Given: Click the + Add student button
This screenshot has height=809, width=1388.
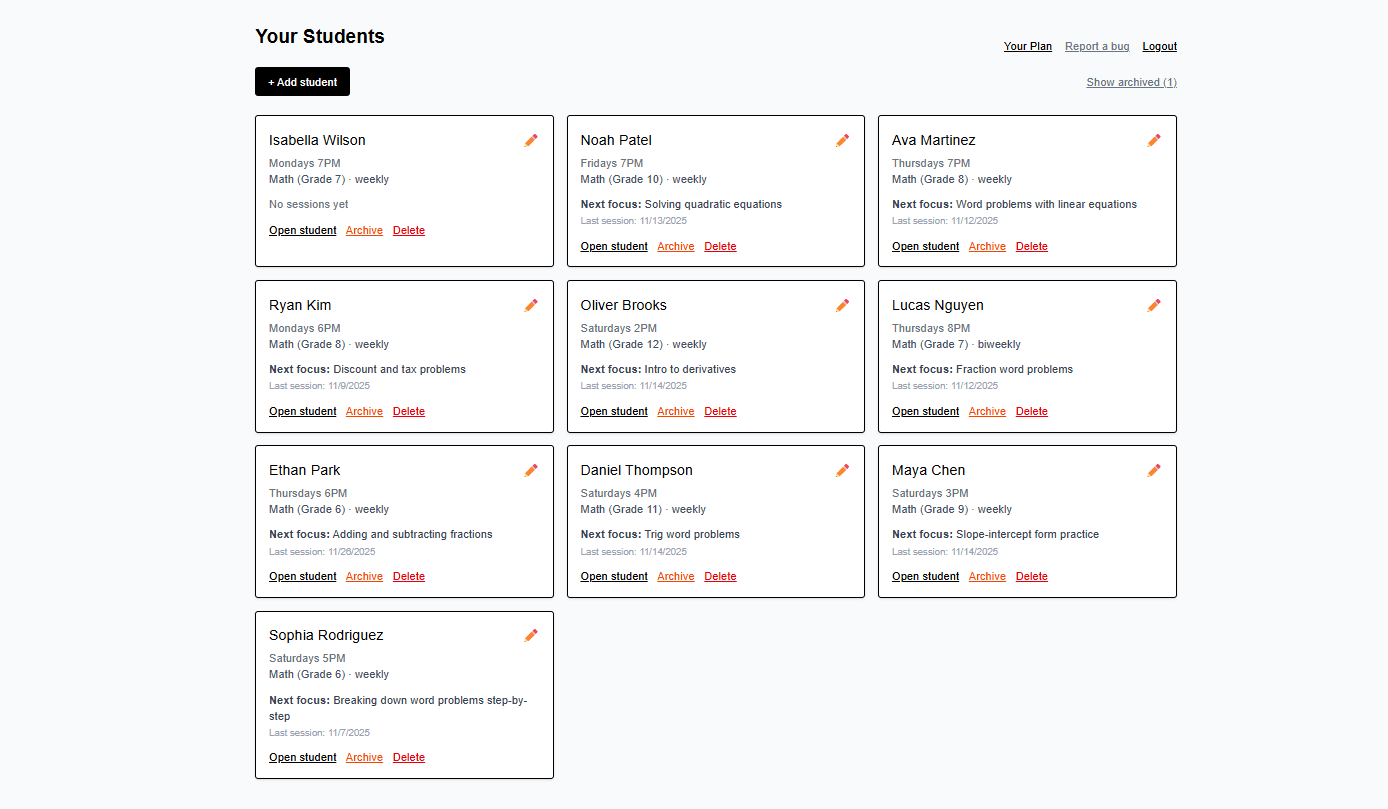Looking at the screenshot, I should tap(302, 81).
